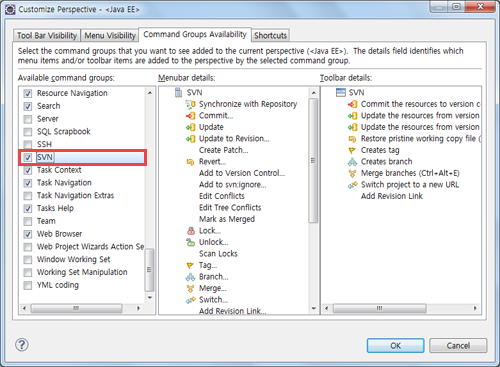This screenshot has height=367, width=500.
Task: Click the Merge branches icon in Toolbar details
Action: pyautogui.click(x=352, y=173)
